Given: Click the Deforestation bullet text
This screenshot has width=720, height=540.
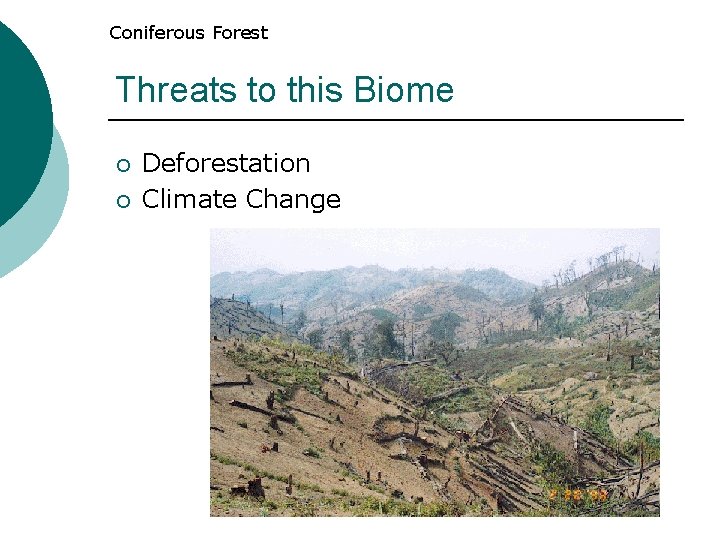Looking at the screenshot, I should (x=226, y=163).
